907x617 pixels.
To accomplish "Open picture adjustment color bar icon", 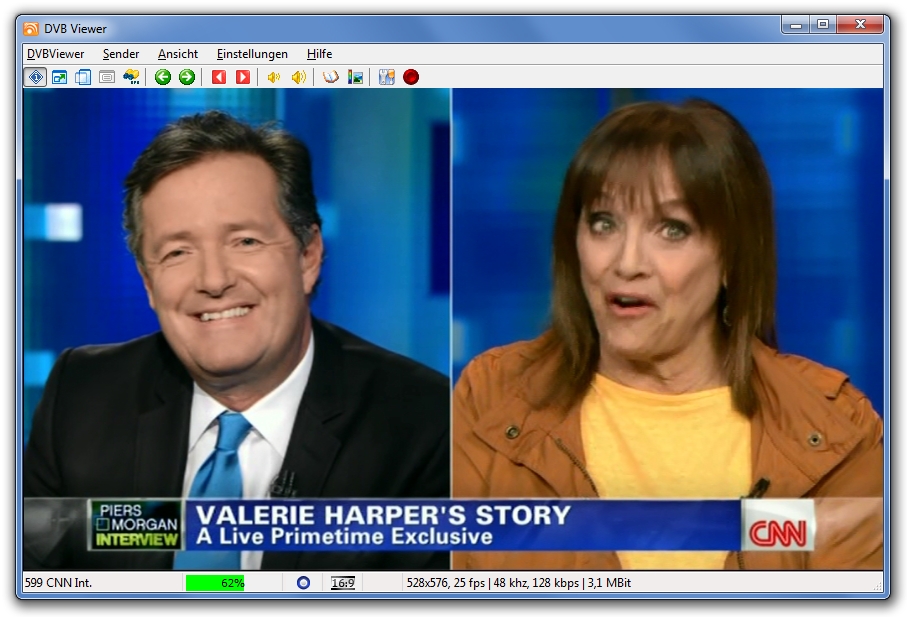I will click(355, 77).
